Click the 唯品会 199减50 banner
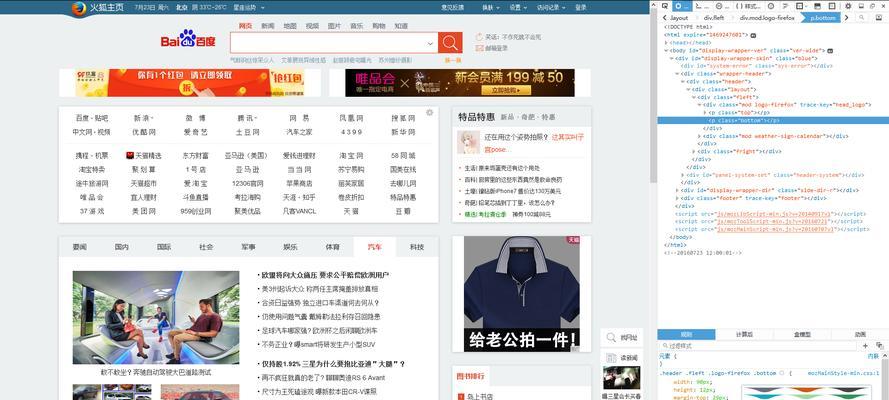Viewport: 889px width, 400px height. click(x=460, y=83)
